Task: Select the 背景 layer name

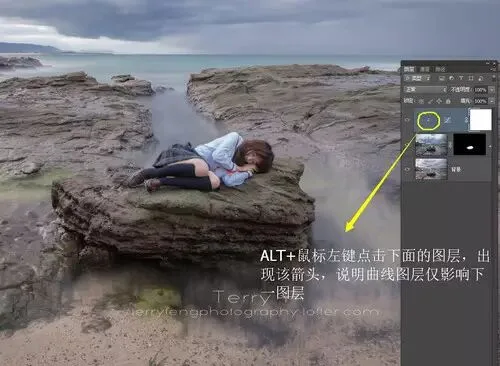Action: [x=456, y=169]
